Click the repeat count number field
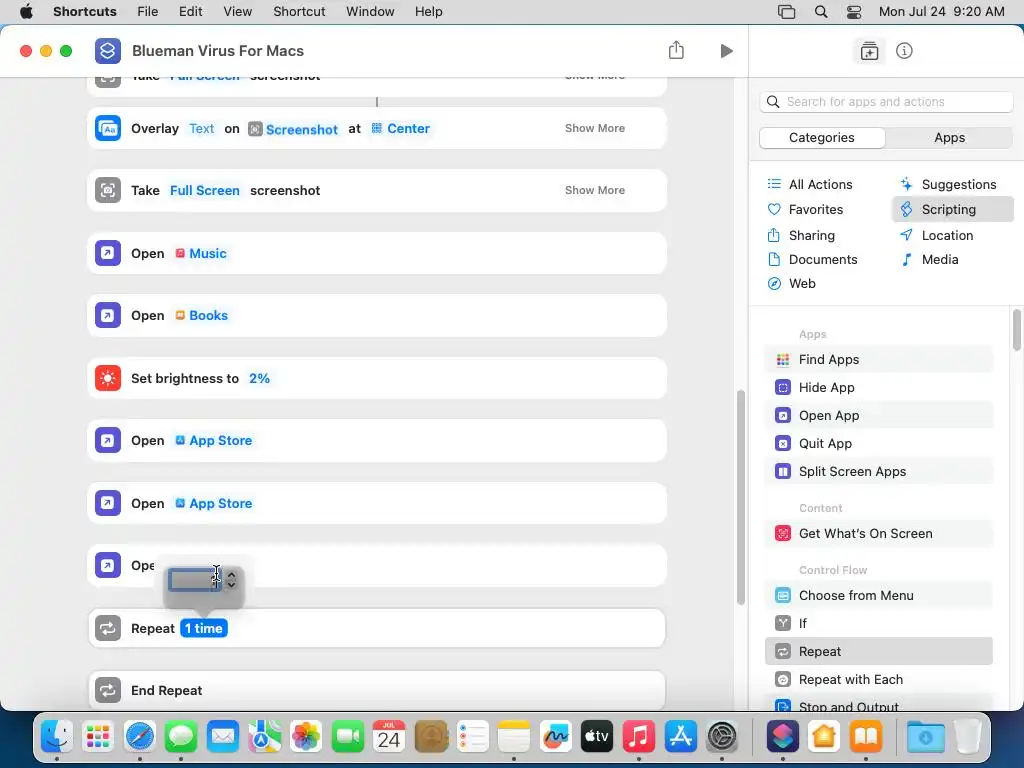This screenshot has width=1024, height=768. pos(195,580)
